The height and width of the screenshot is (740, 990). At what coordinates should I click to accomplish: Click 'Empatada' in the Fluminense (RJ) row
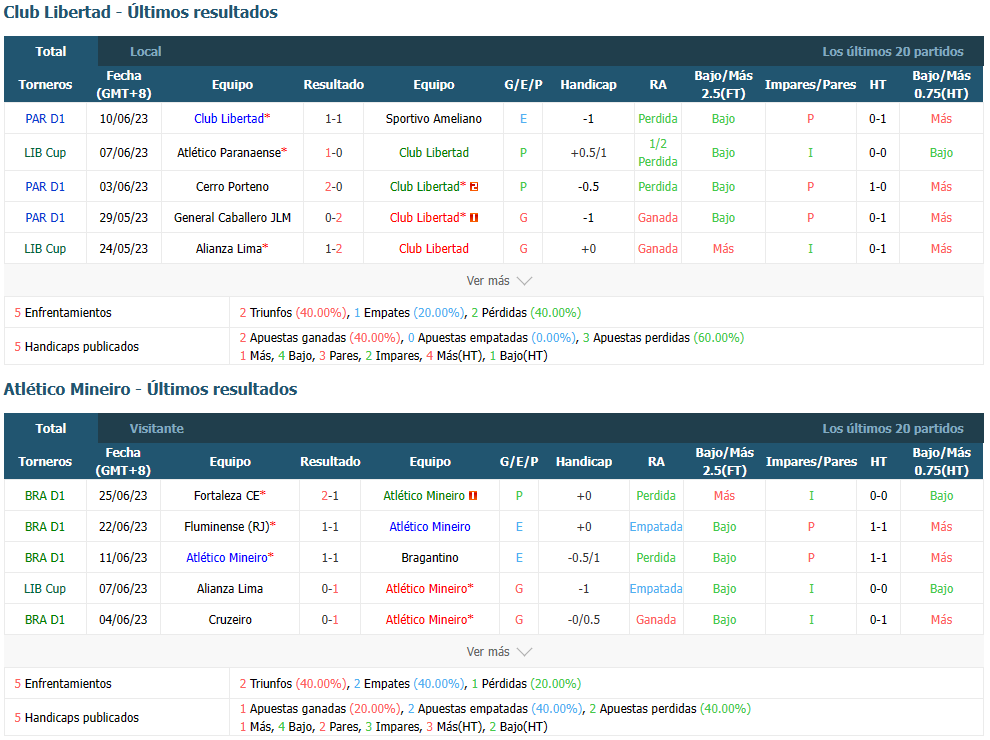point(656,527)
